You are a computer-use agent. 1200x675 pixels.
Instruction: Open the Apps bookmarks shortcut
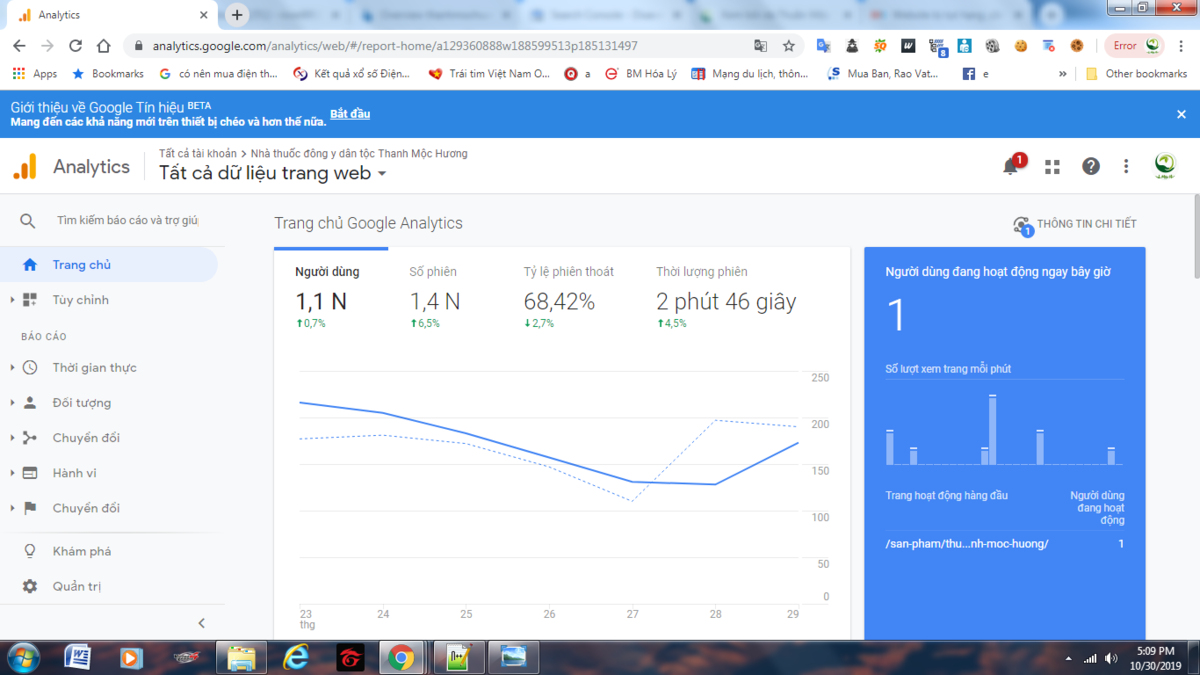(35, 74)
